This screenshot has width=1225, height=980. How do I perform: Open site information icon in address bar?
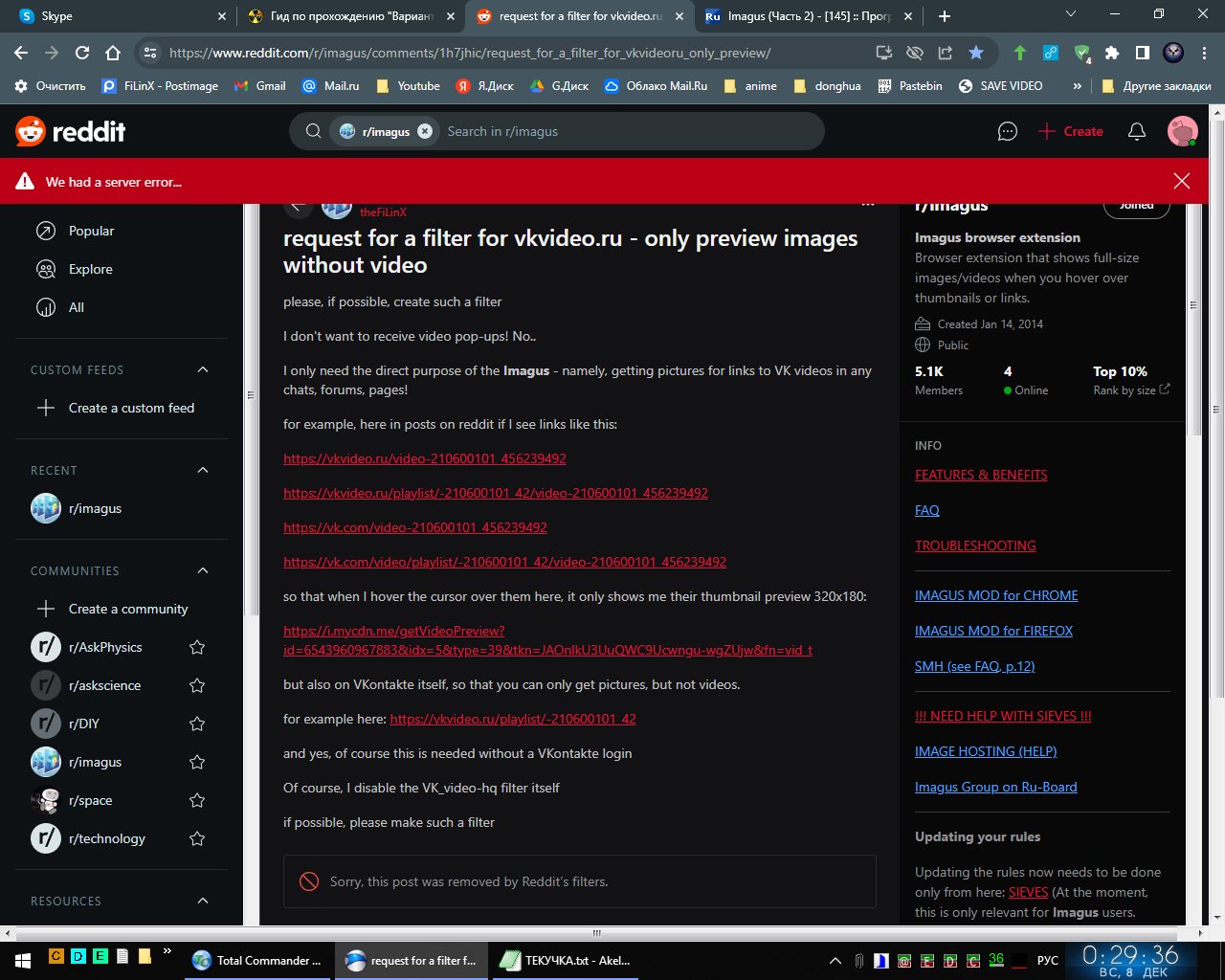point(148,53)
